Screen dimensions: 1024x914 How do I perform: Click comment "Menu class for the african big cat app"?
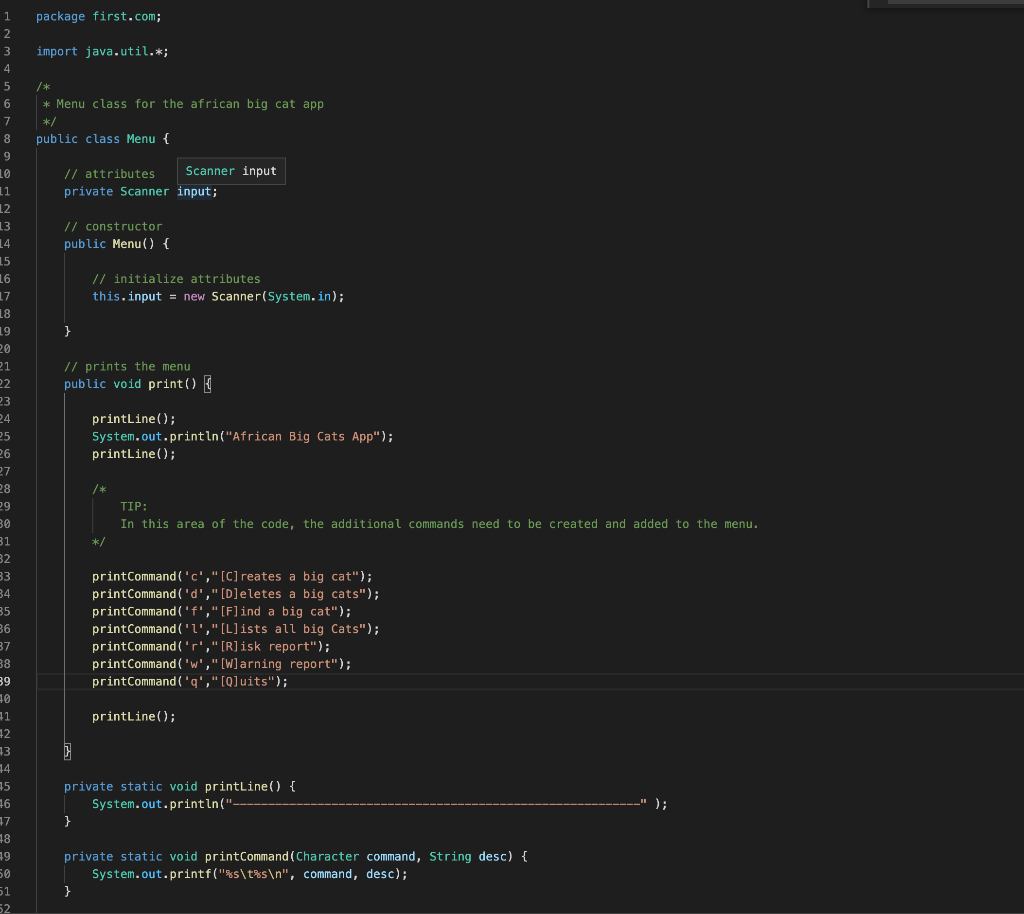tap(190, 104)
